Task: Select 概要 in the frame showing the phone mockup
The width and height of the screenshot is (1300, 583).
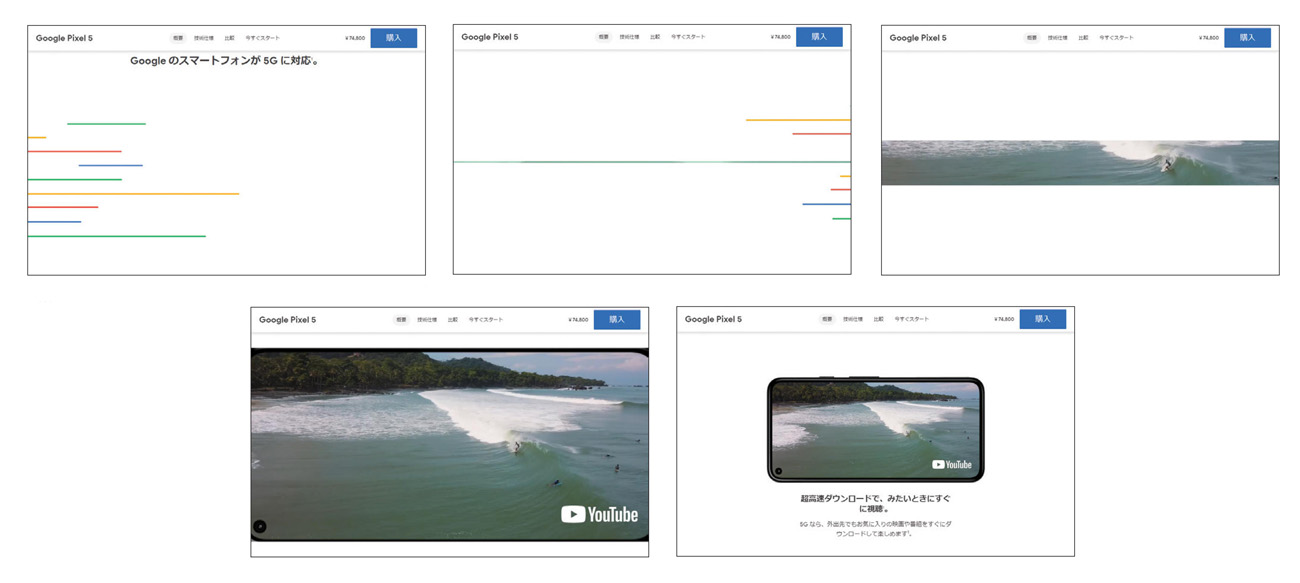Action: pyautogui.click(x=828, y=319)
